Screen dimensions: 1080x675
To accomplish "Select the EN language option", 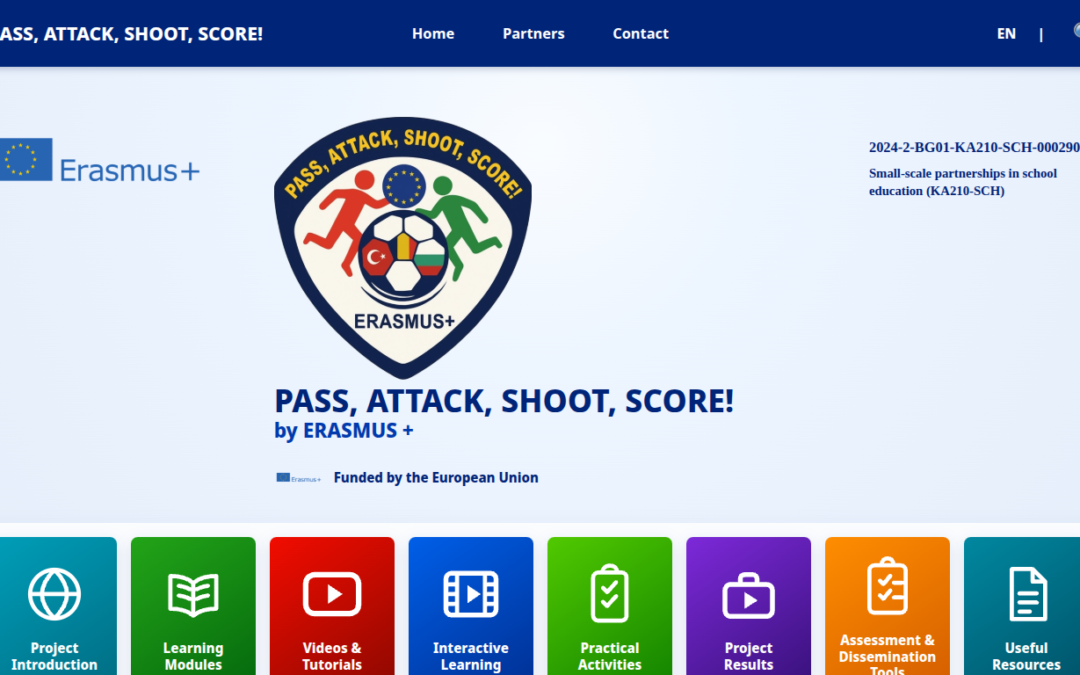I will (x=1006, y=34).
